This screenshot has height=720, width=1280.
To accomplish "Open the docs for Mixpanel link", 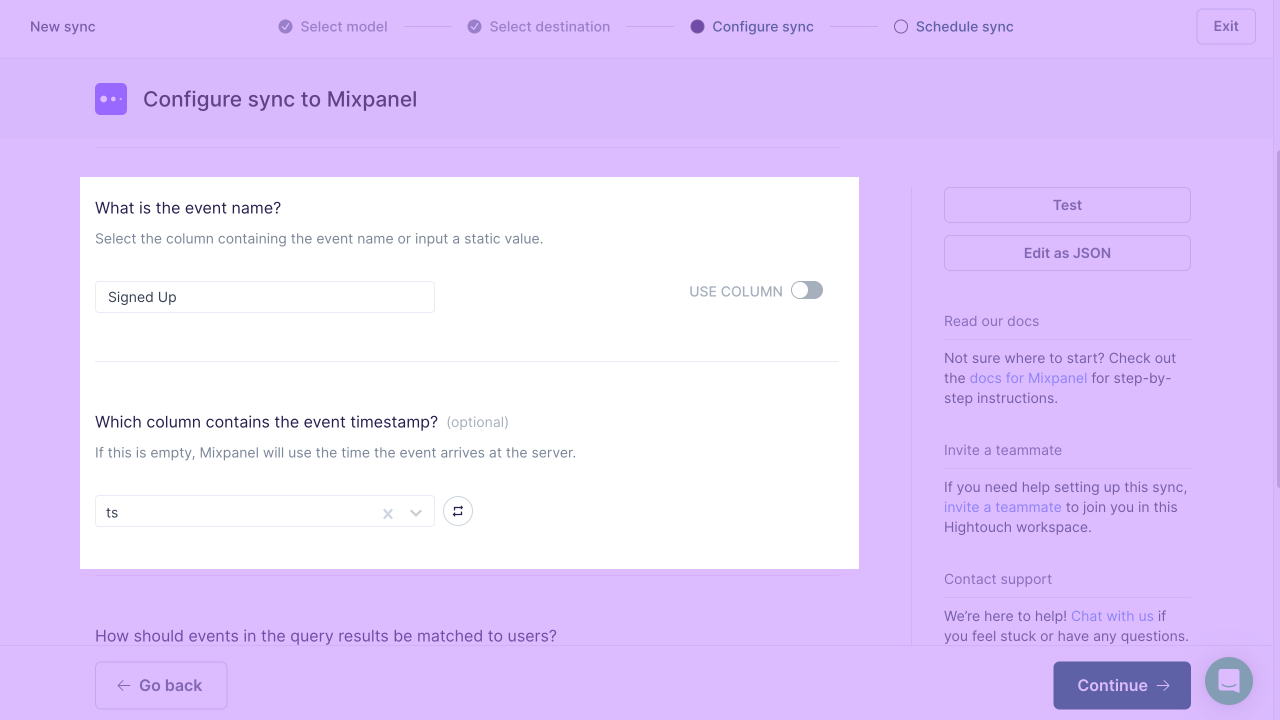I will 1028,378.
